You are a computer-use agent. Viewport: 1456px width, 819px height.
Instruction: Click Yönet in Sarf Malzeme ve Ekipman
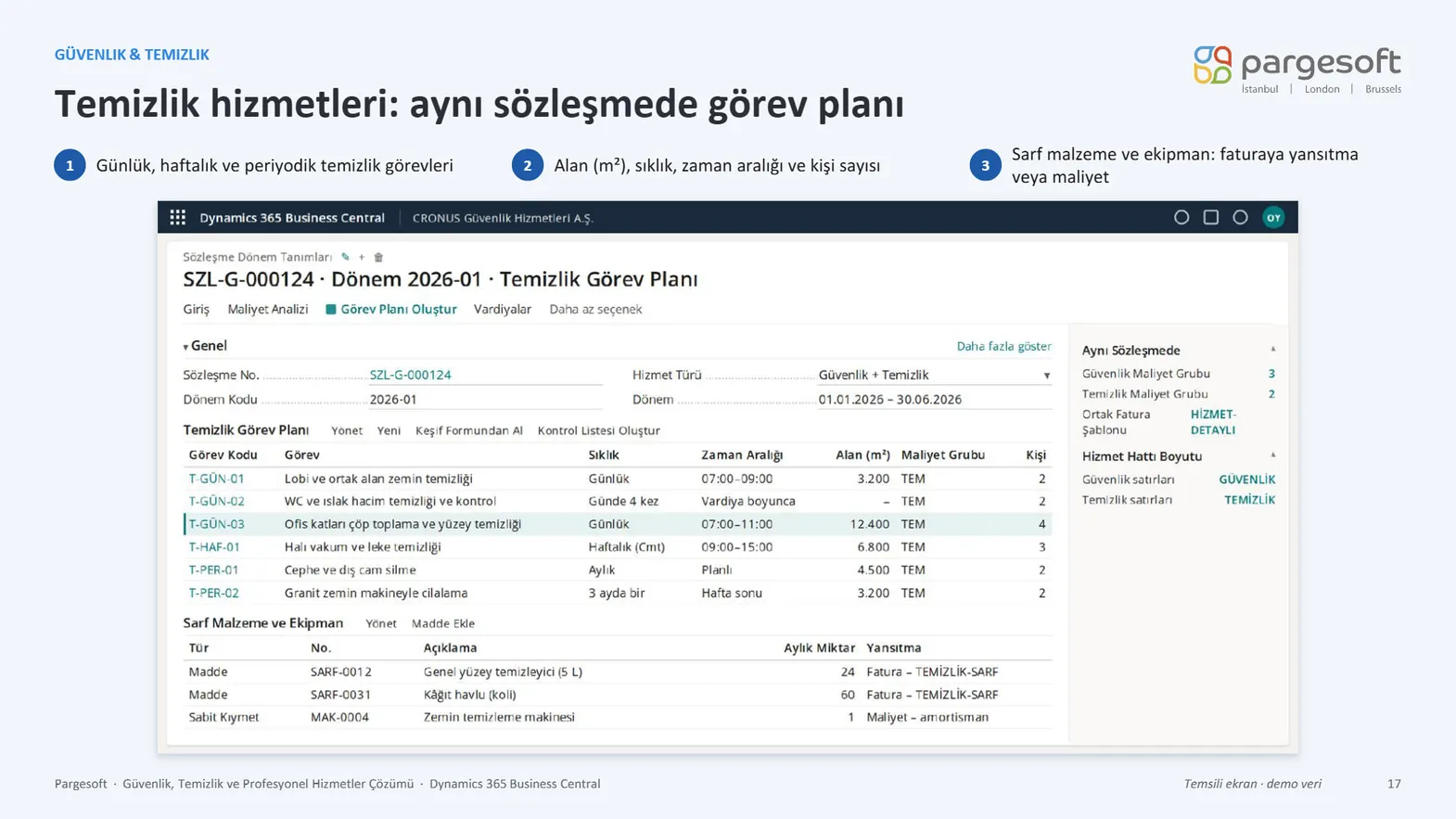coord(381,623)
